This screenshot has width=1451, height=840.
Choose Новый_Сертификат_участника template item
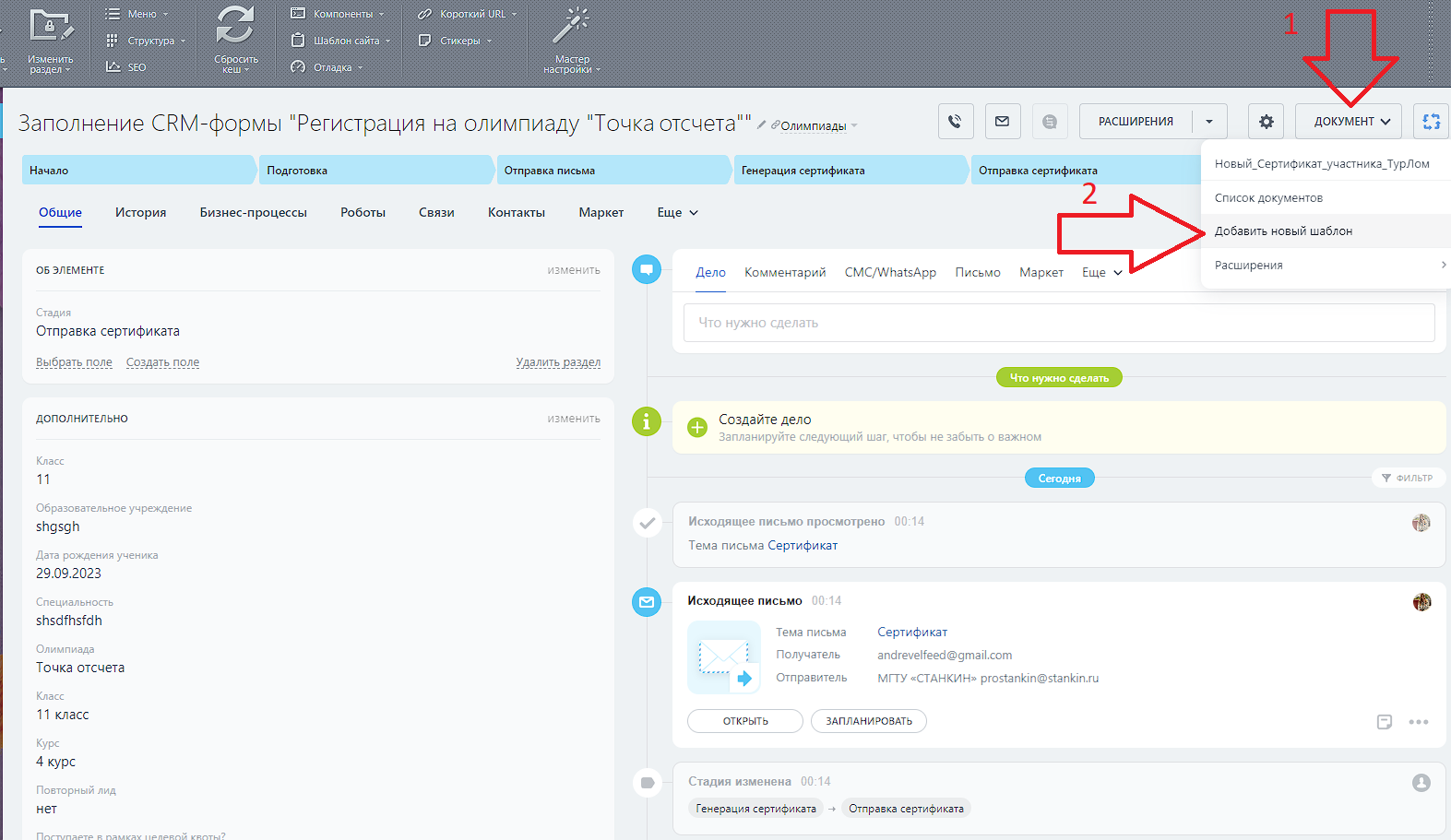coord(1326,163)
